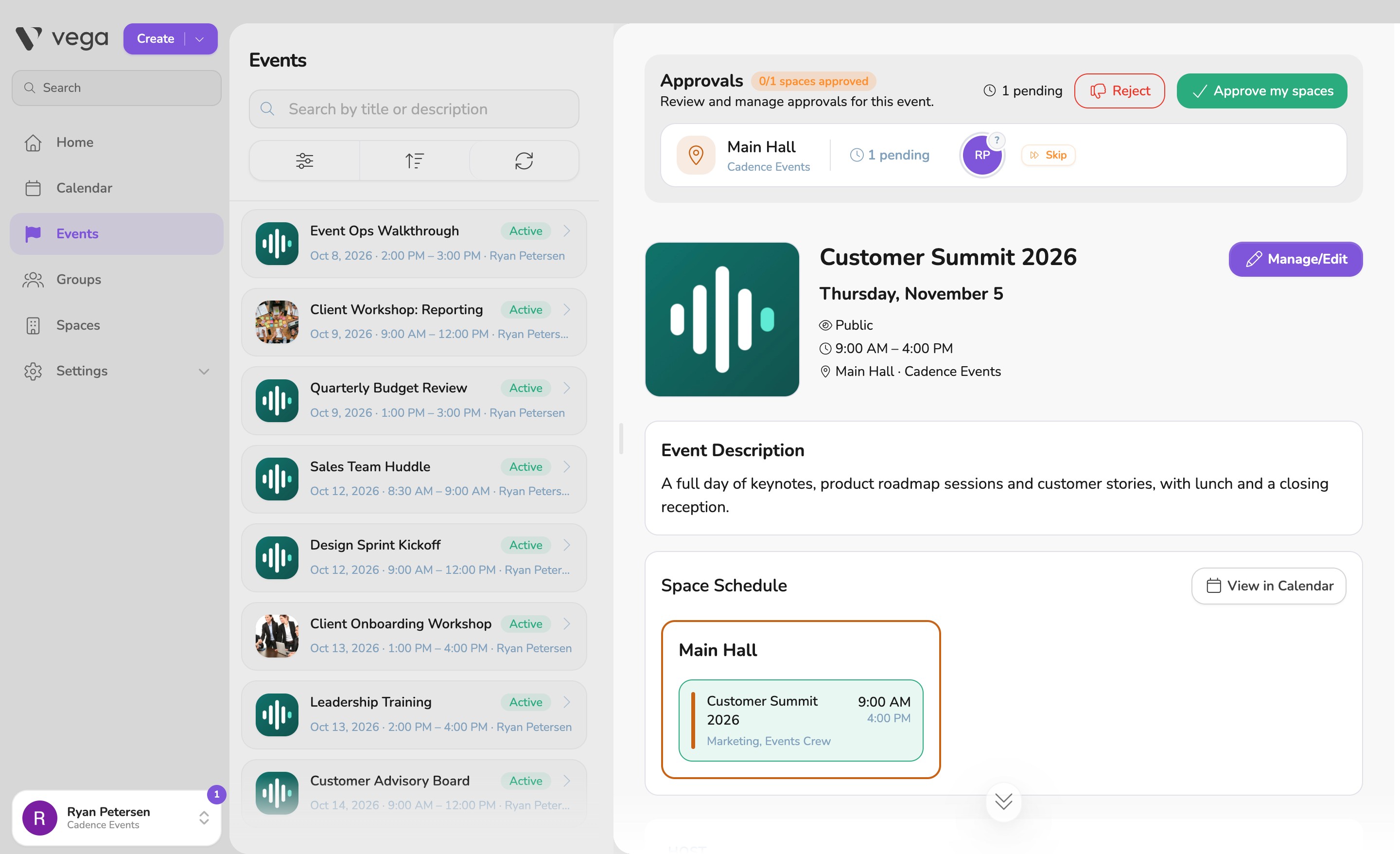Open Groups in sidebar
1400x854 pixels.
coord(117,280)
